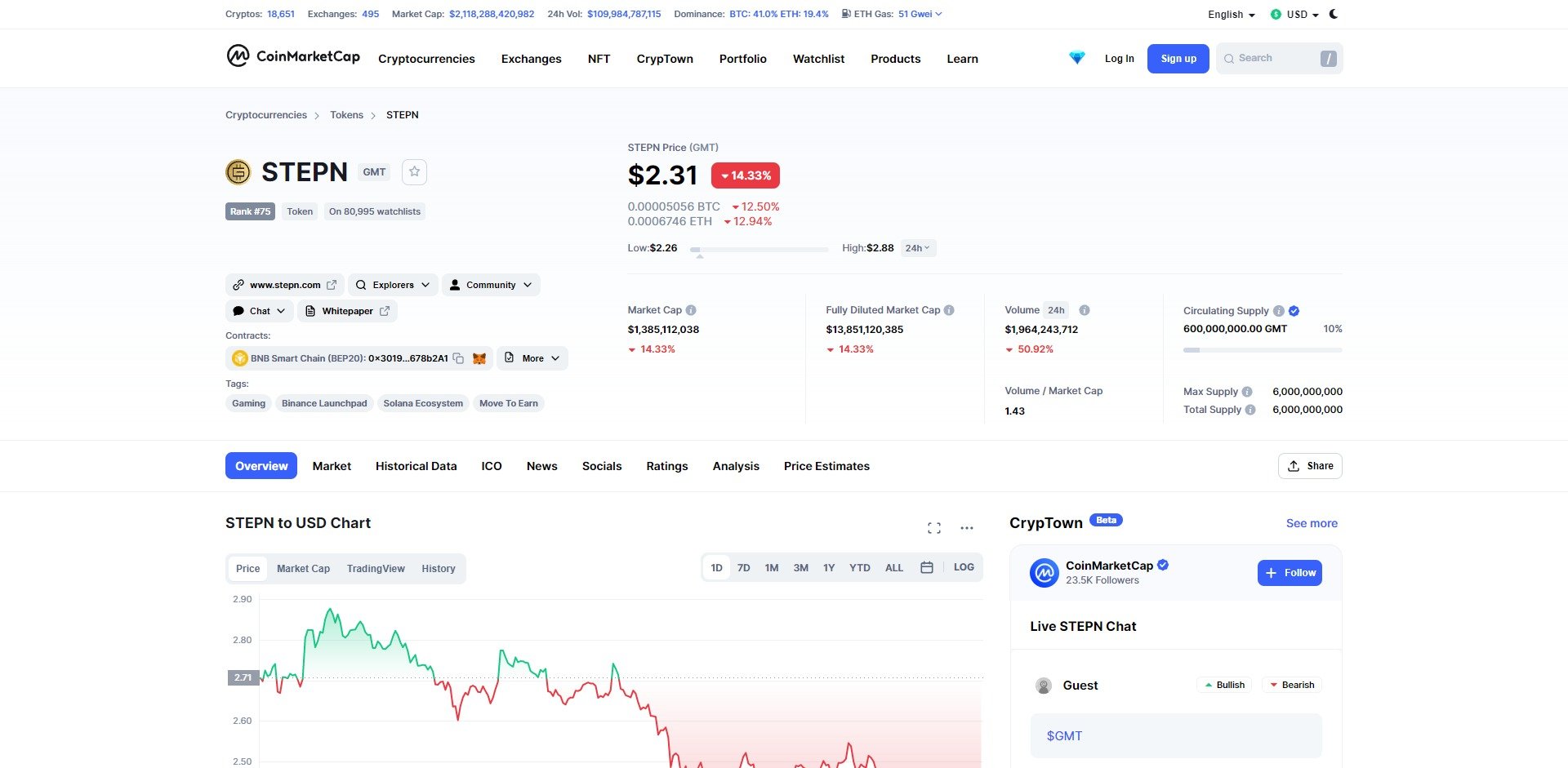Expand the ETH Gas 51 Gwei dropdown
1568x768 pixels.
point(920,14)
